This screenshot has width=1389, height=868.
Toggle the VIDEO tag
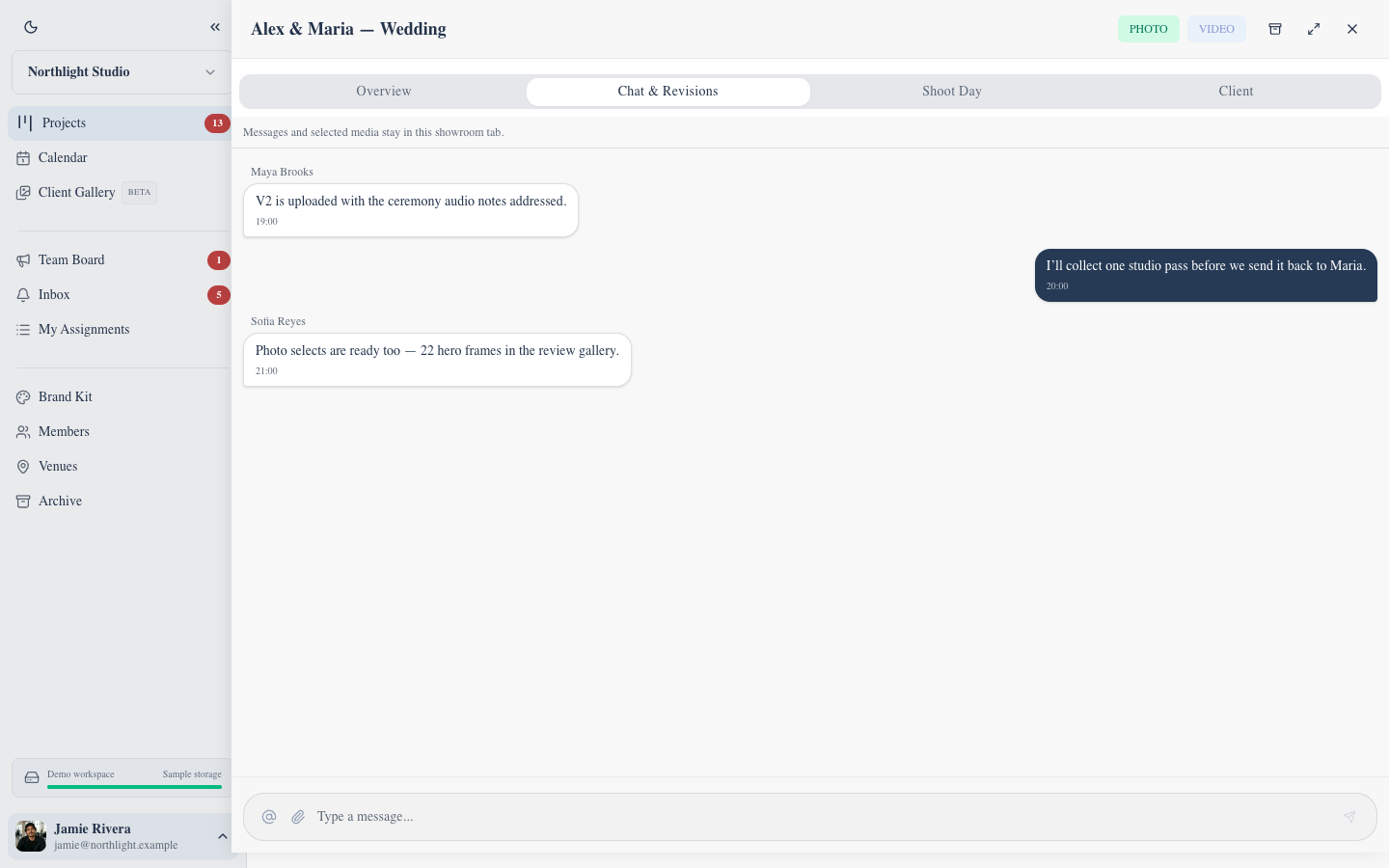(1216, 29)
